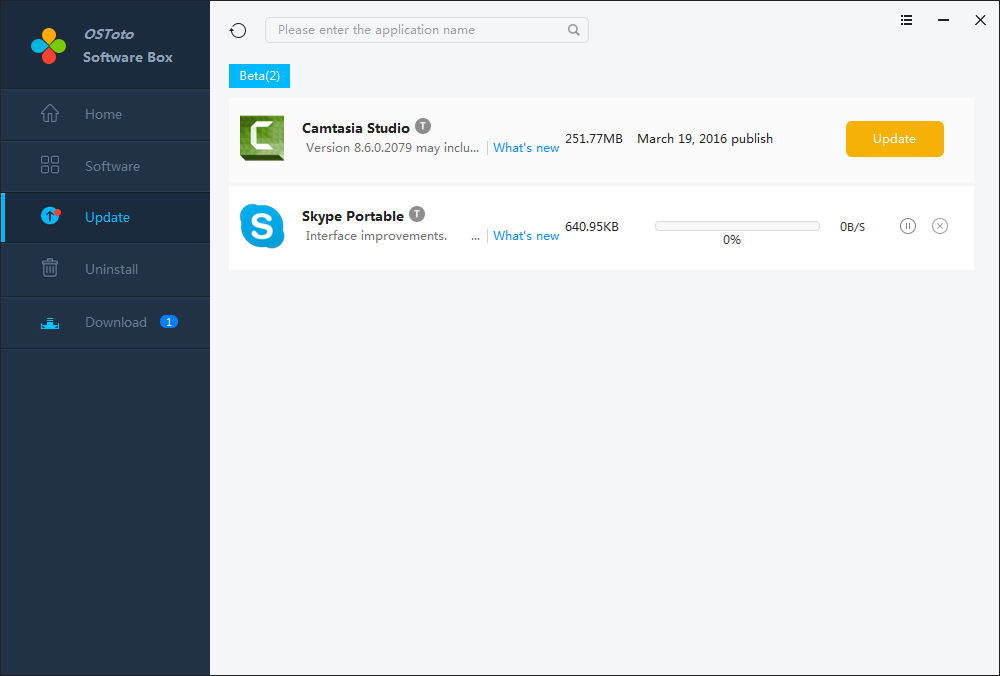Screen dimensions: 1000x676
Task: Click the Camtasia Studio title
Action: [x=356, y=128]
